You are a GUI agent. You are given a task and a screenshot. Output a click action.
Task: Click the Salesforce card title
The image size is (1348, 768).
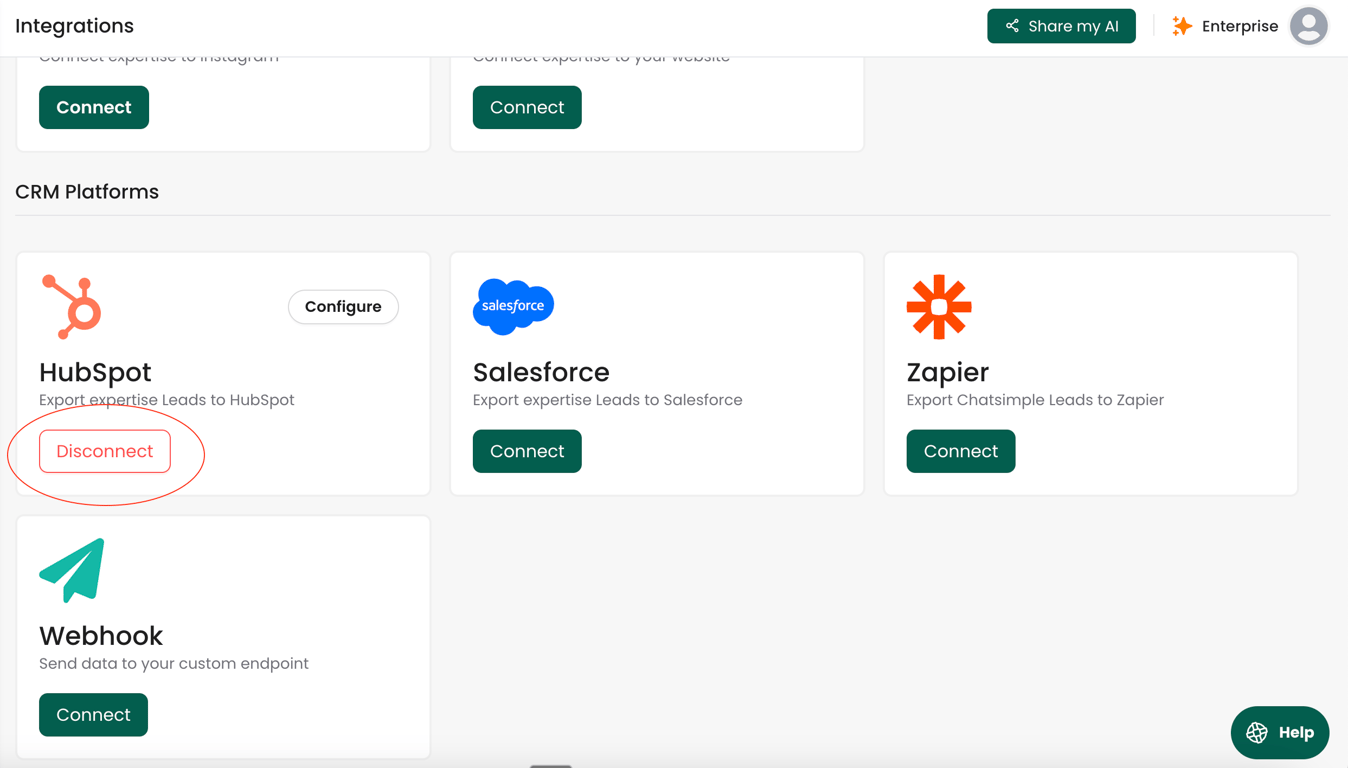[x=541, y=372]
